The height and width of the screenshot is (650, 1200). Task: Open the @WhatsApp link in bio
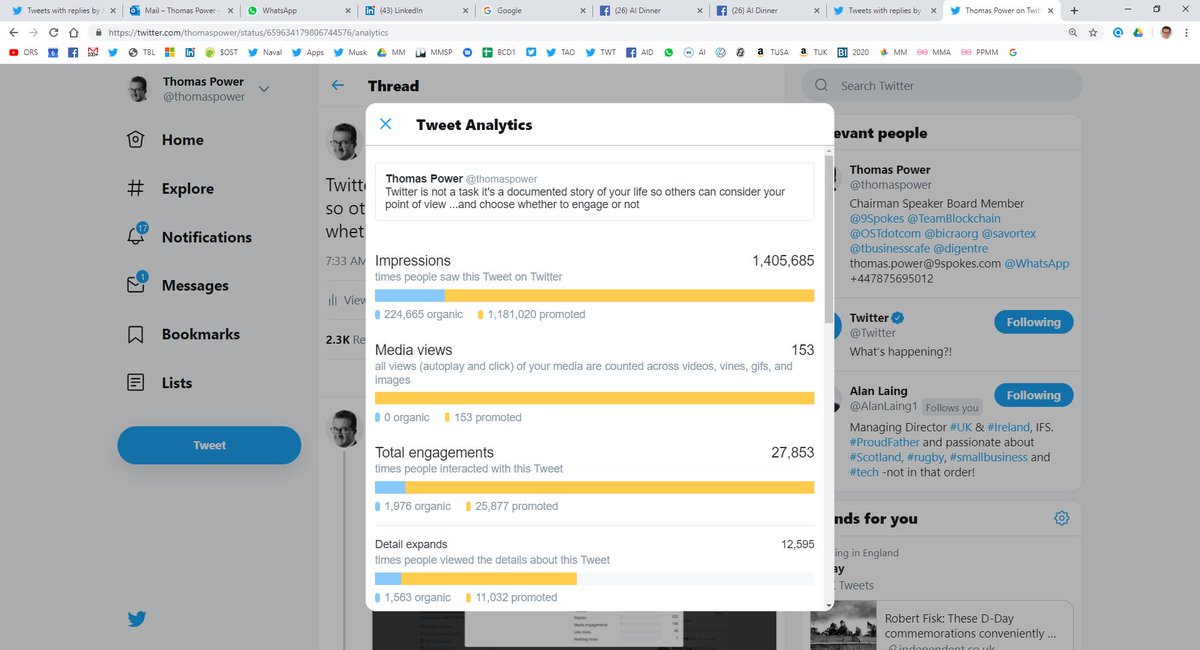[x=1036, y=263]
